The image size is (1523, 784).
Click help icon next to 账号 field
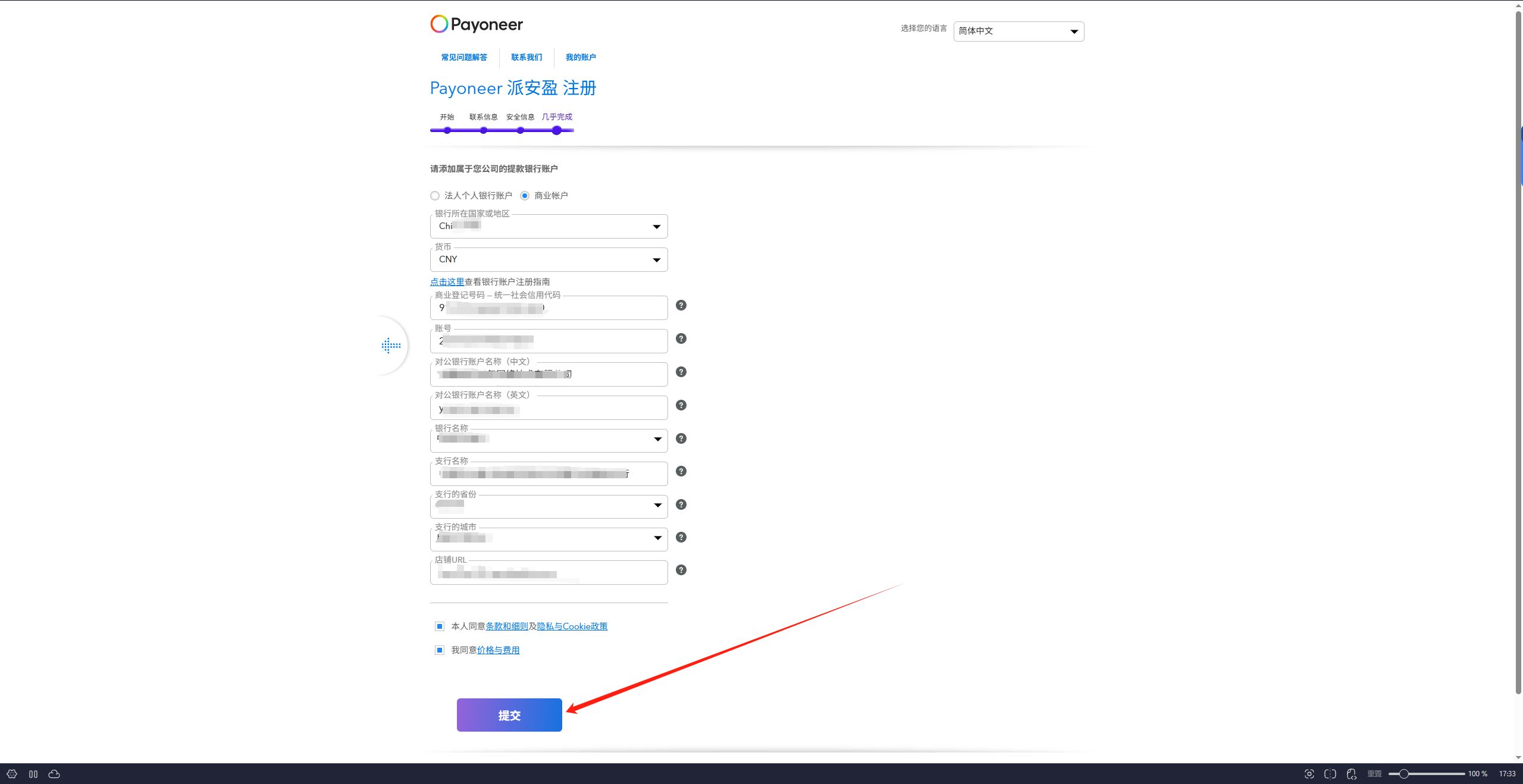coord(681,338)
